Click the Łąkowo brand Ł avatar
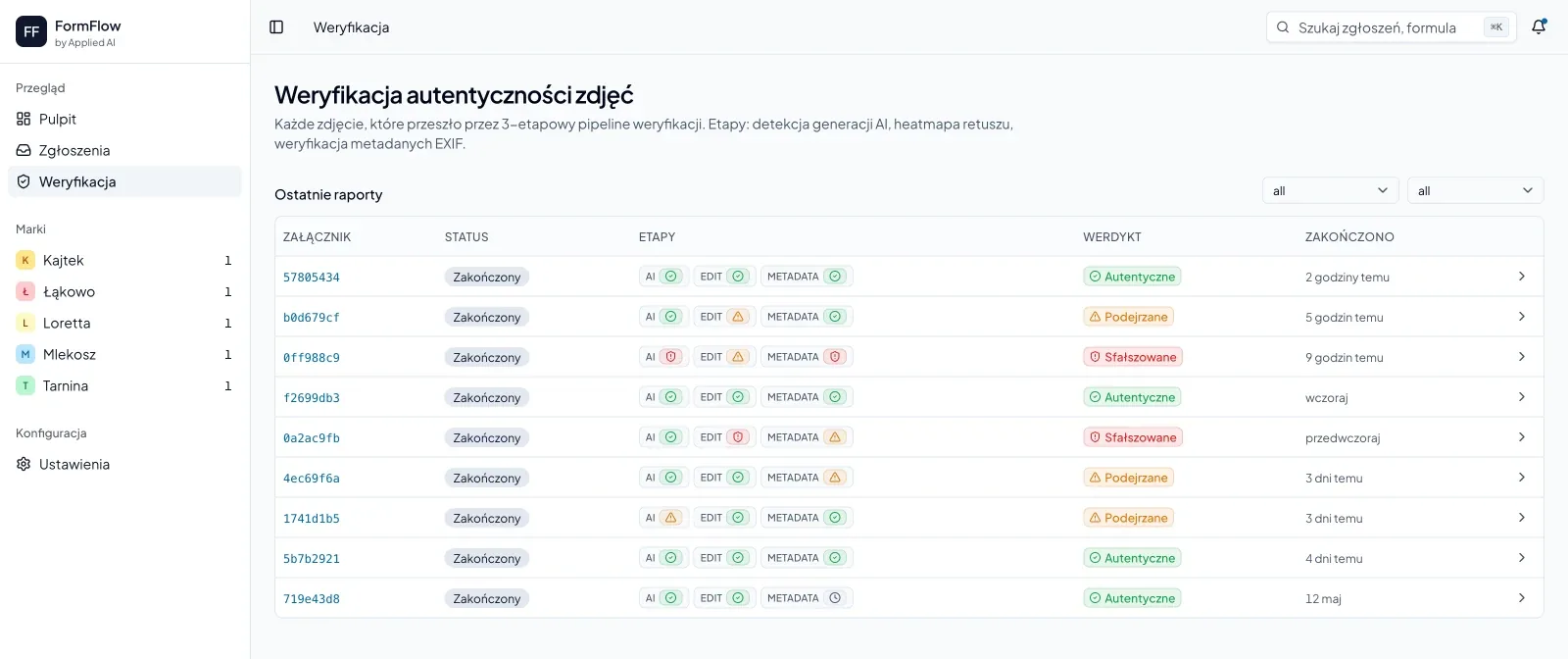Screen dimensions: 1568x659 (x=25, y=291)
